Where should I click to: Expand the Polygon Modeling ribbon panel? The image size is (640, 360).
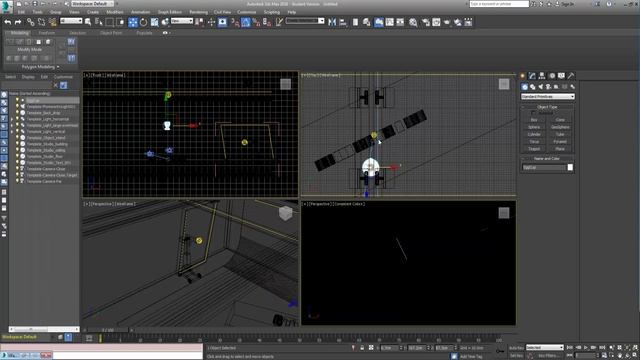point(40,67)
